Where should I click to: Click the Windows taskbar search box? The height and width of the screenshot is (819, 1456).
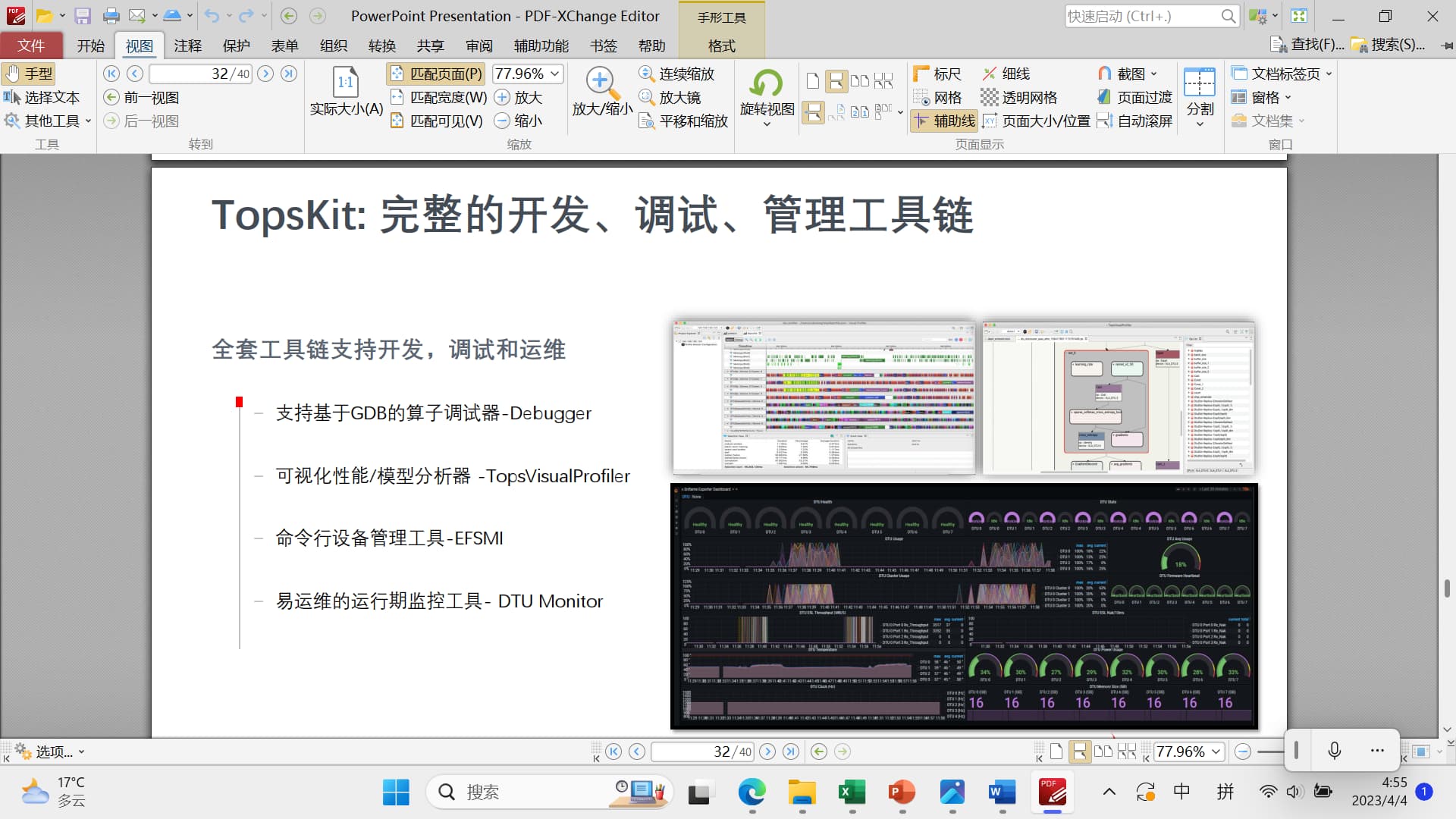[x=550, y=792]
